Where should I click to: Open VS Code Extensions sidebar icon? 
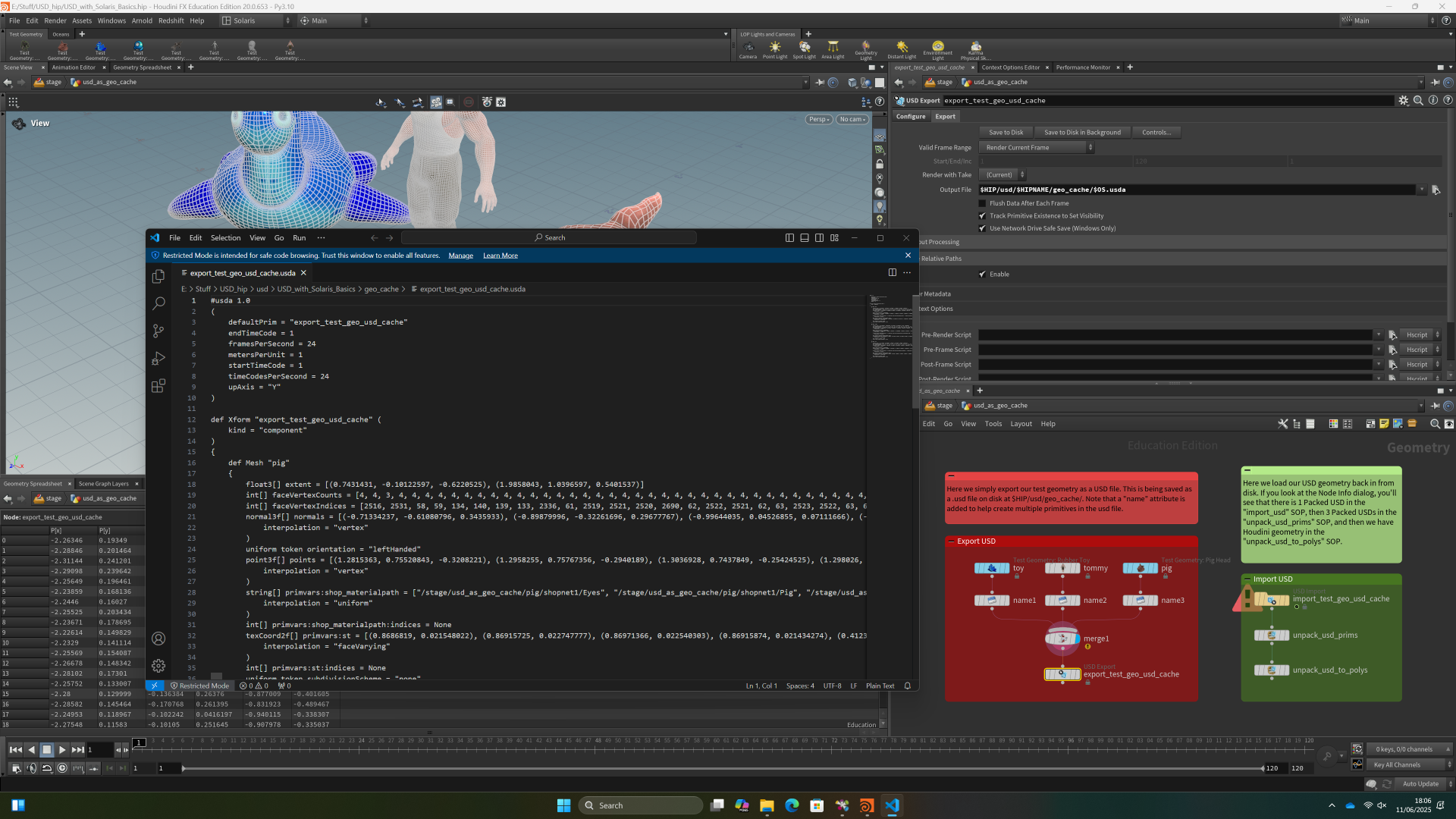coord(158,386)
